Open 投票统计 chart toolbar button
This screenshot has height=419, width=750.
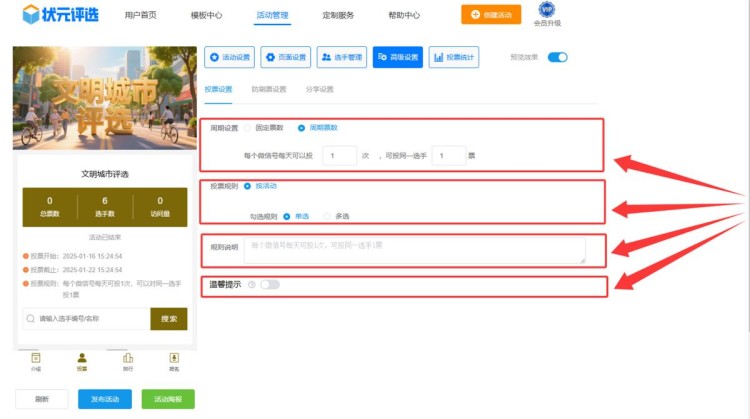coord(453,57)
